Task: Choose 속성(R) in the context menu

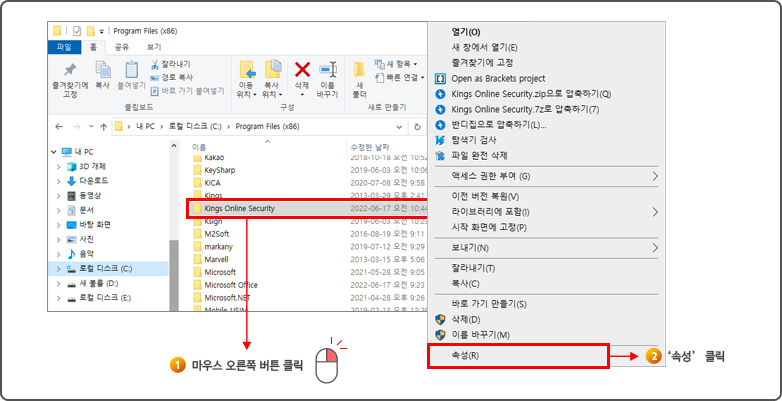Action: (519, 356)
